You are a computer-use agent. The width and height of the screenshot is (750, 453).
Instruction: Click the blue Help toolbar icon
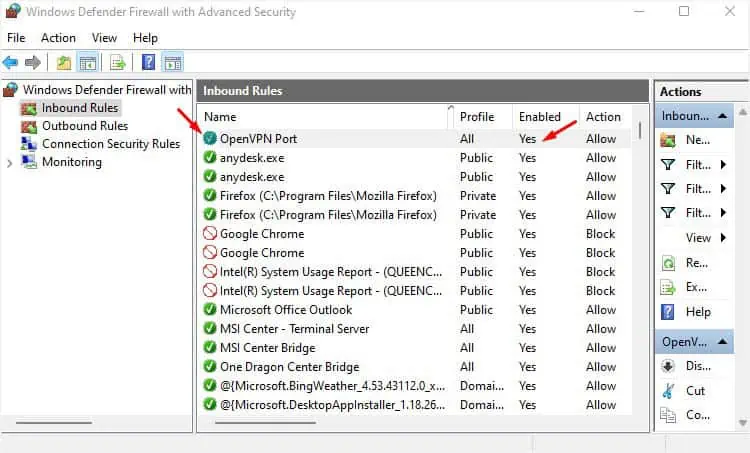point(148,62)
